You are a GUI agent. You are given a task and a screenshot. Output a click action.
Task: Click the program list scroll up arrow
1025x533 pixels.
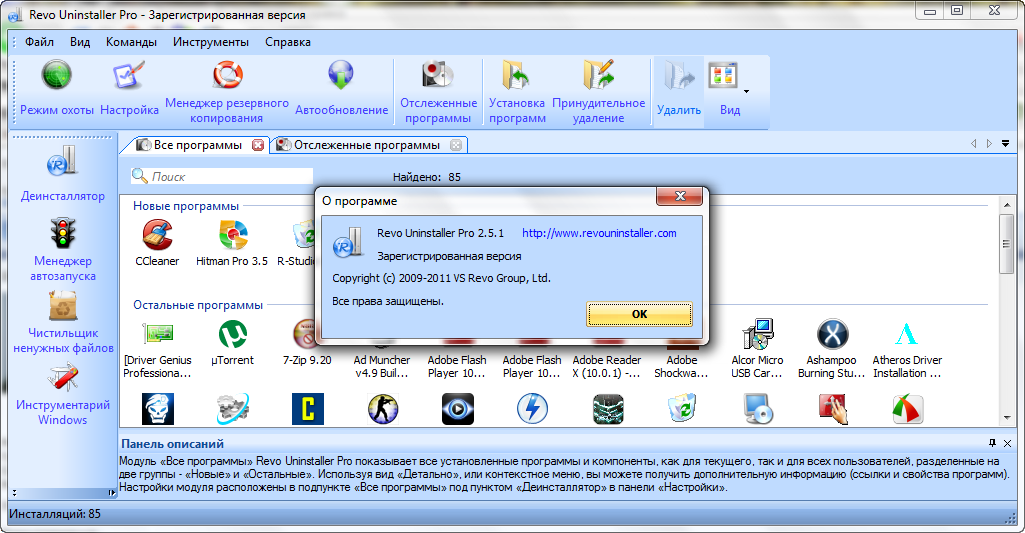[1007, 205]
